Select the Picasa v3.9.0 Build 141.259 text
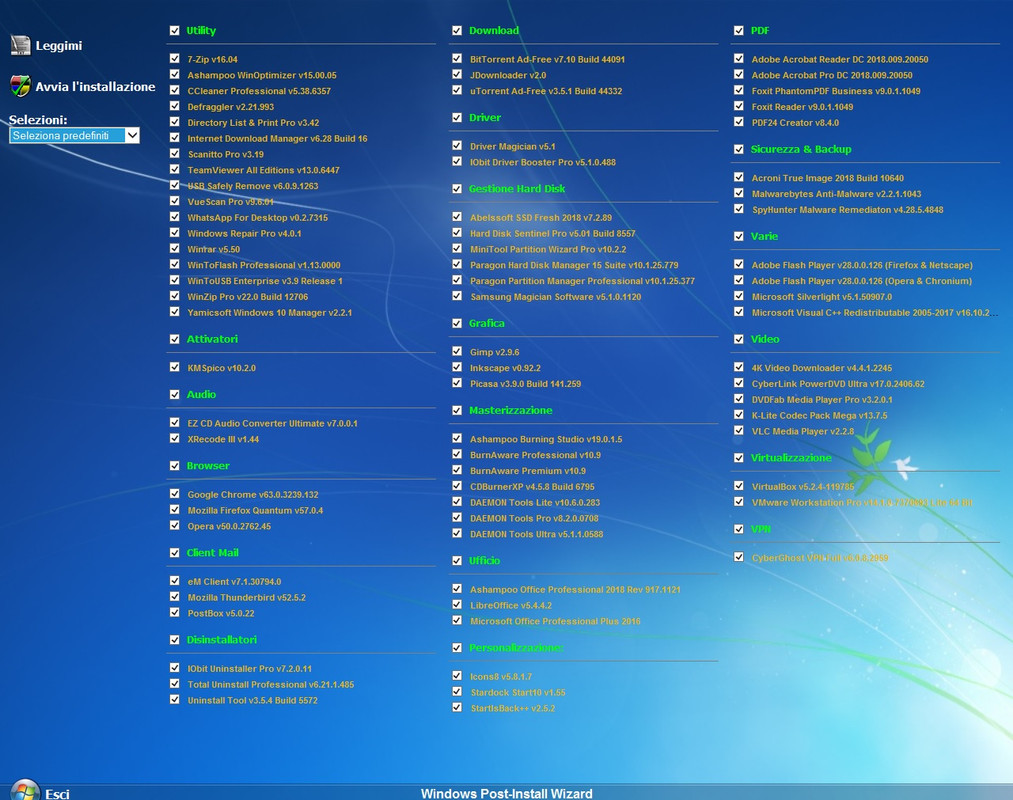The width and height of the screenshot is (1013, 800). [525, 384]
